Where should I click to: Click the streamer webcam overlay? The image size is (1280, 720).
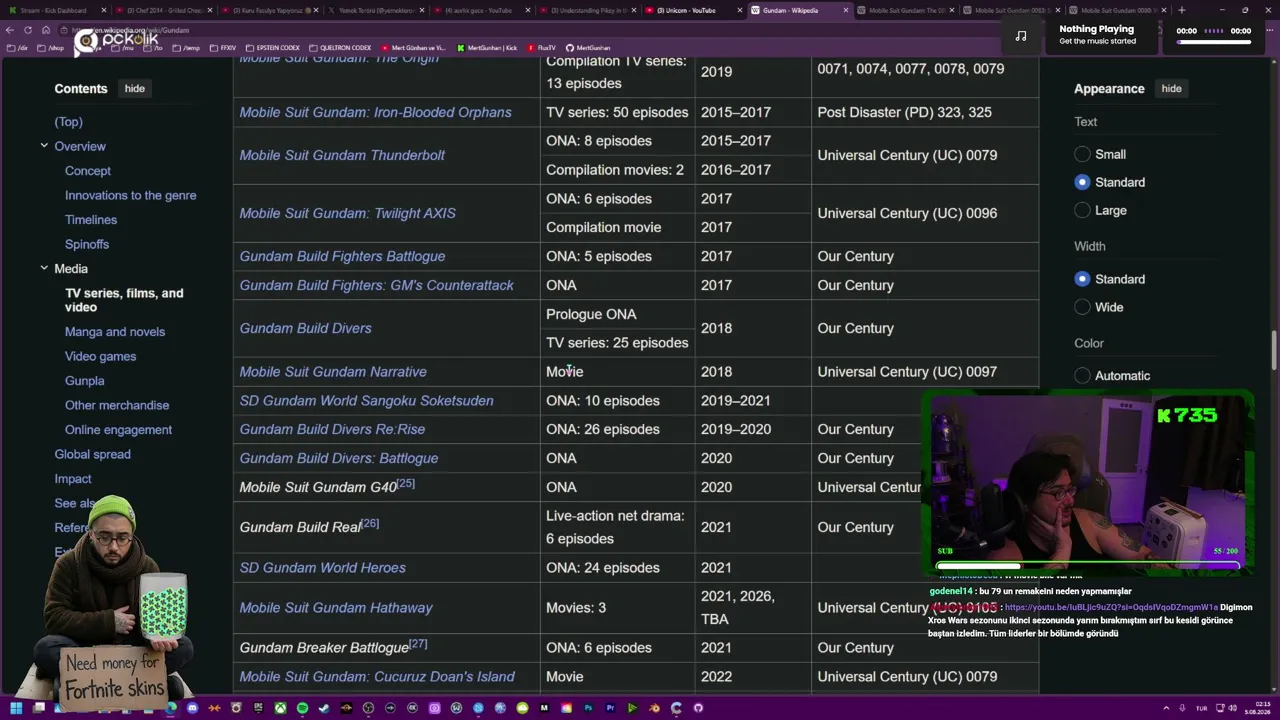click(x=1087, y=483)
